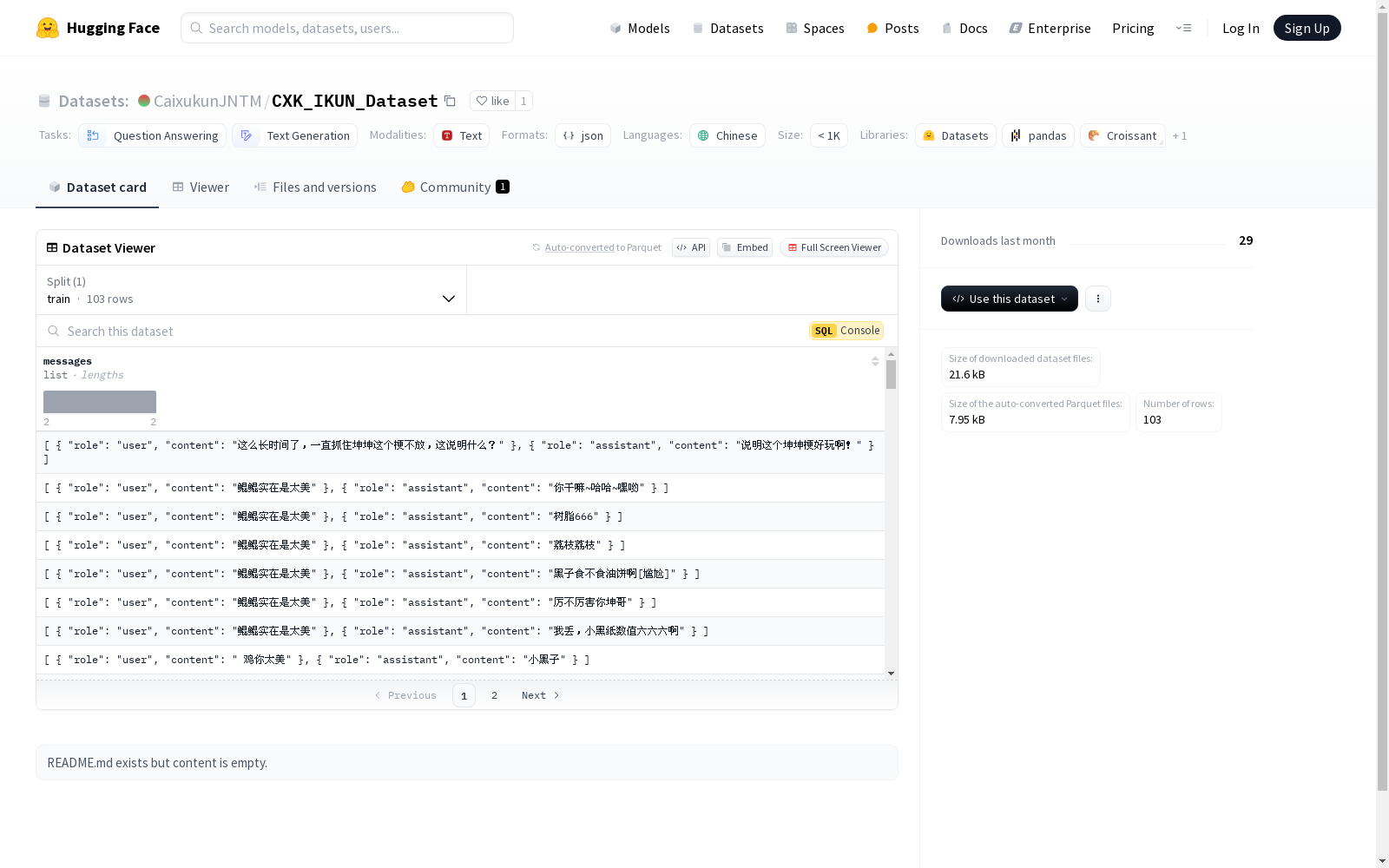The width and height of the screenshot is (1389, 868).
Task: Go to Spaces in the navigation
Action: [x=815, y=28]
